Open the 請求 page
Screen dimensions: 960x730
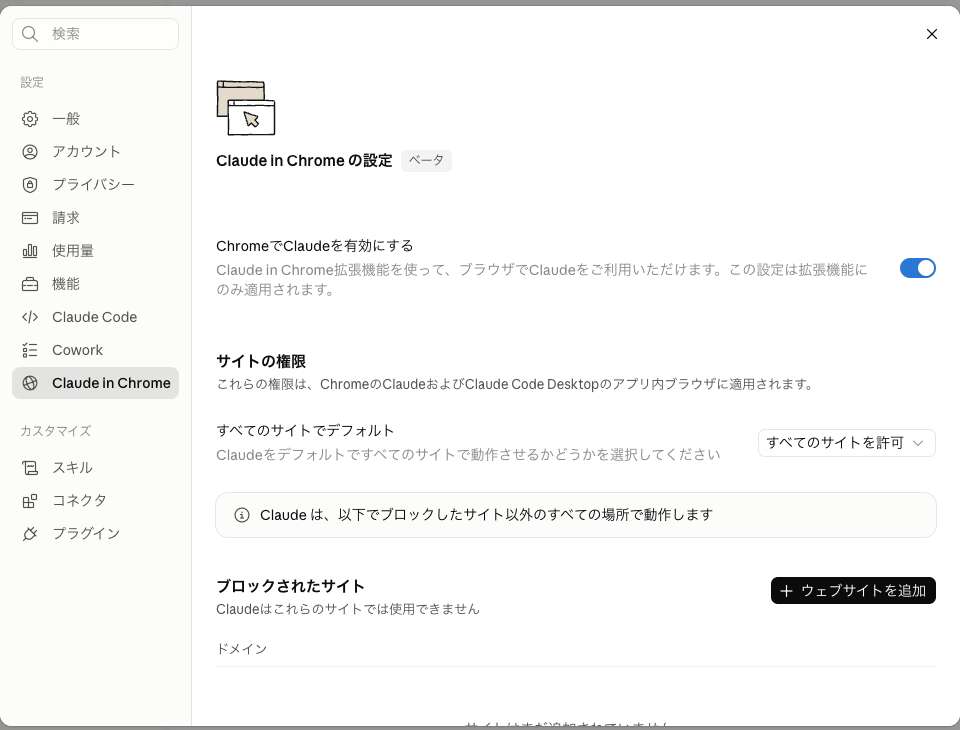[x=96, y=218]
